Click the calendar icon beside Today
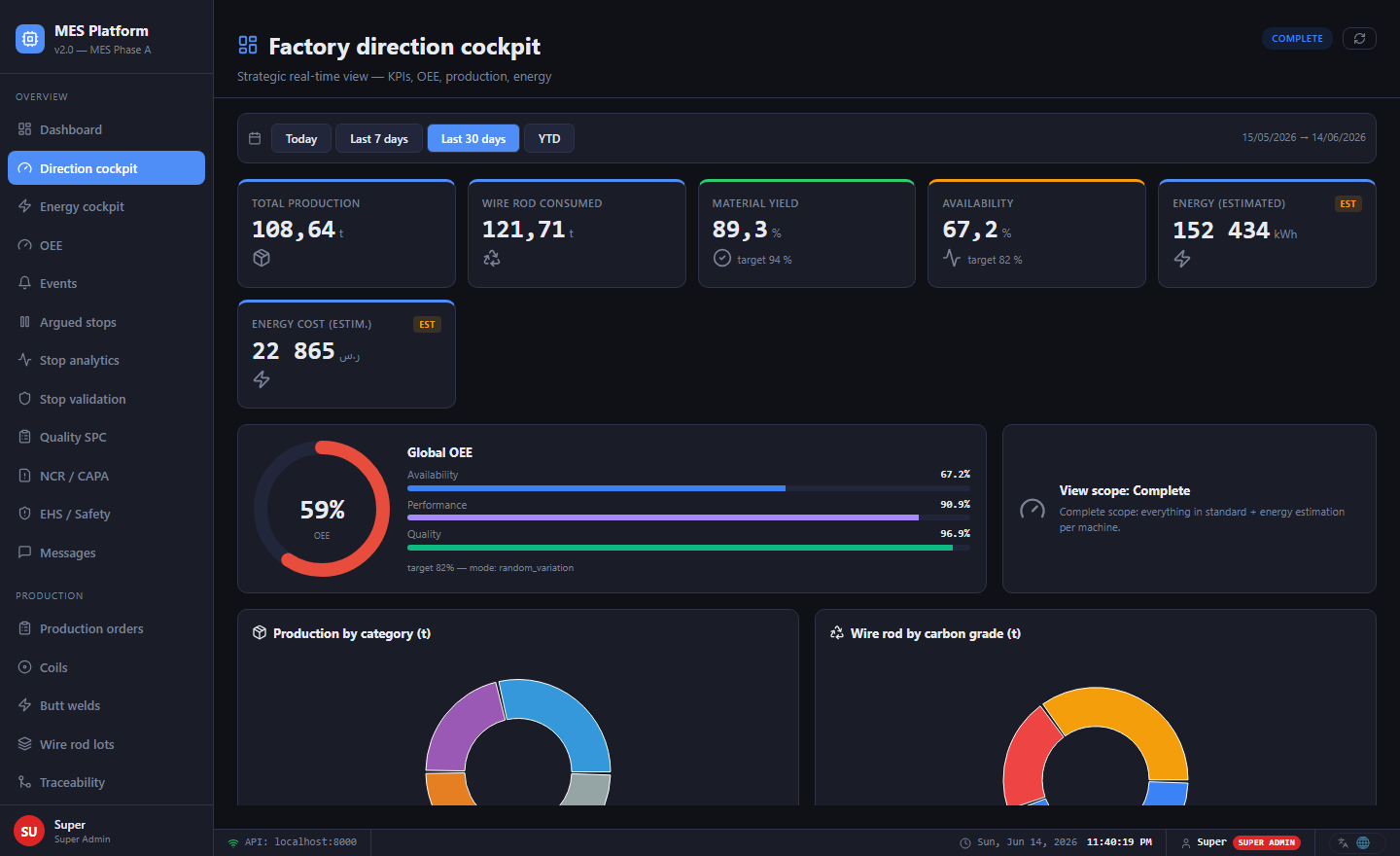 (x=255, y=138)
